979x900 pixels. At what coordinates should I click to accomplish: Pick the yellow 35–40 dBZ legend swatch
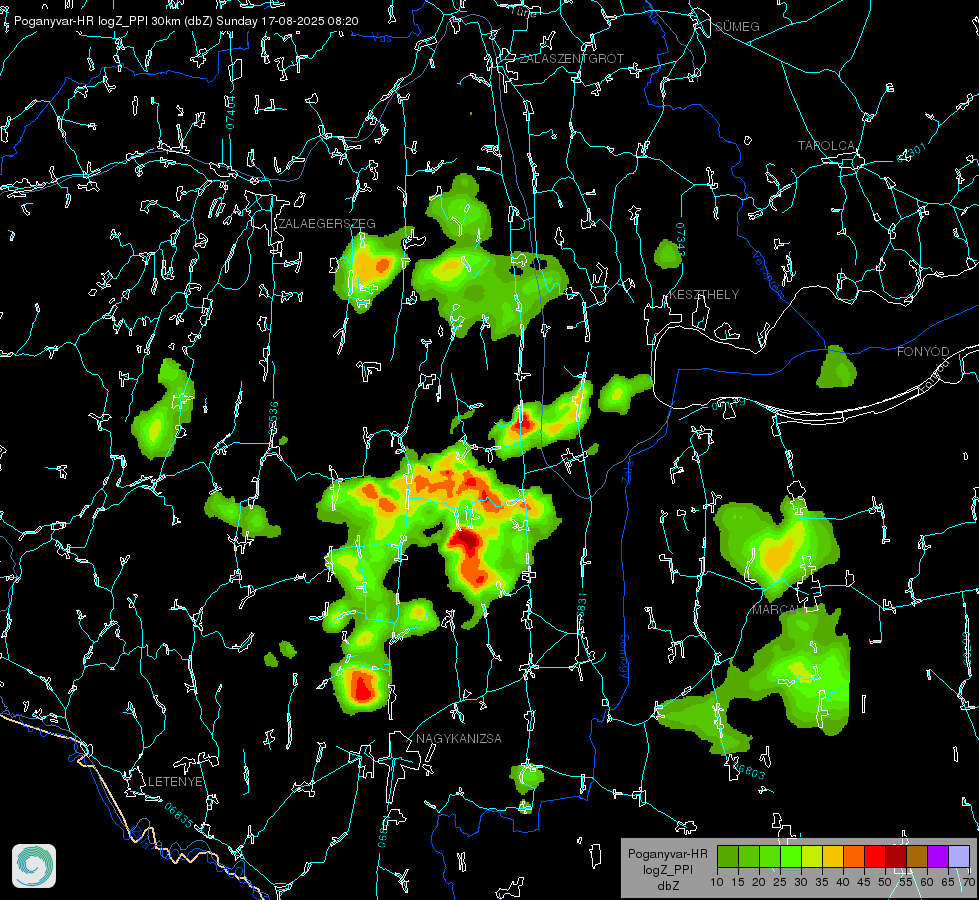click(x=833, y=856)
